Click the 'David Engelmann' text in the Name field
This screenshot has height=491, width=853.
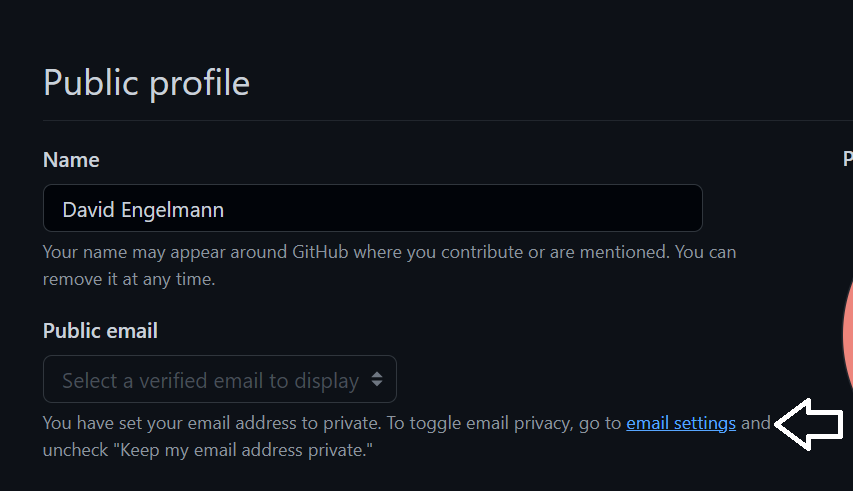[x=143, y=210]
